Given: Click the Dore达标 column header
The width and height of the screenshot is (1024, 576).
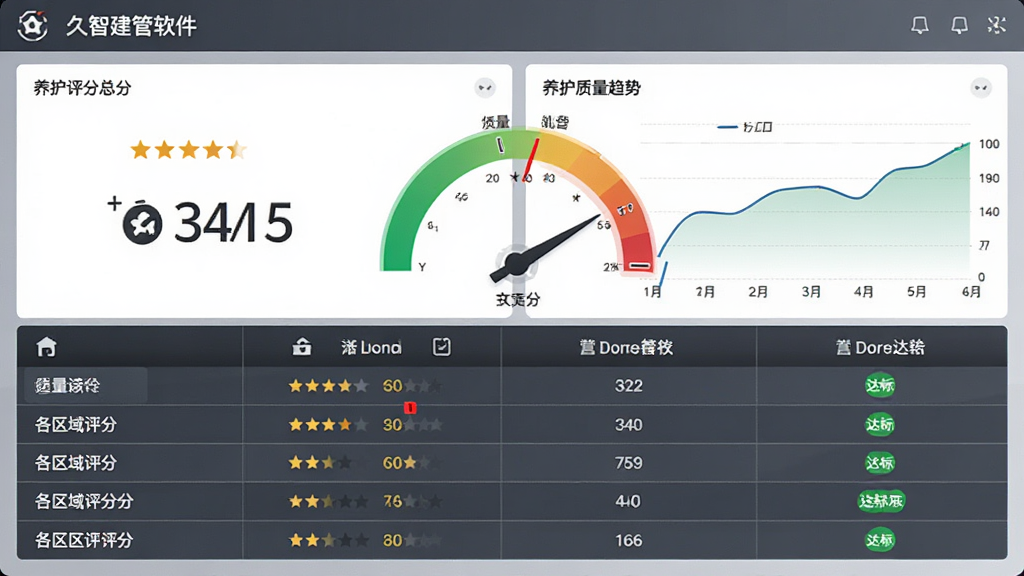Looking at the screenshot, I should tap(880, 347).
